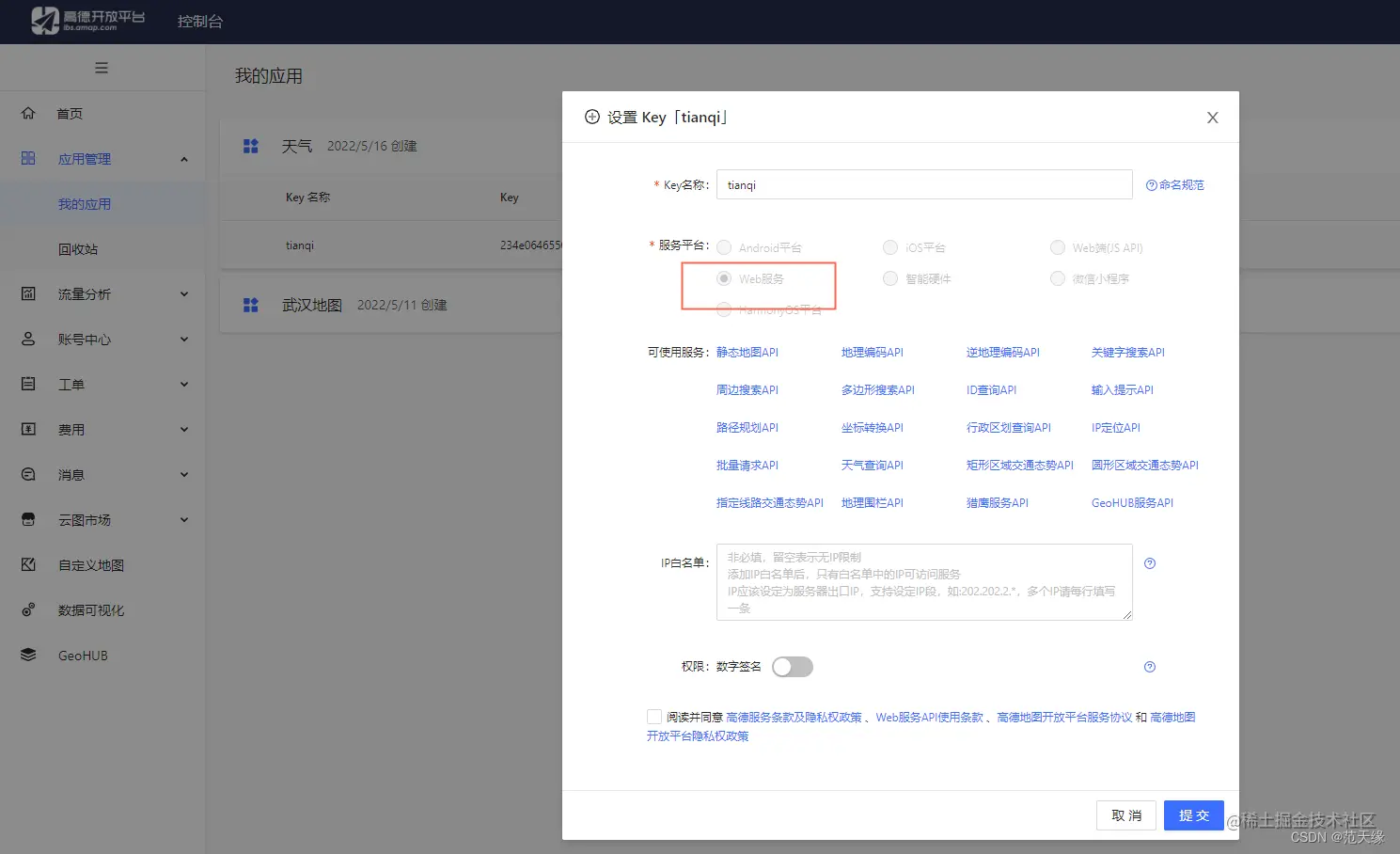Open the 流量分析 sidebar icon
Viewport: 1400px width, 854px height.
27,293
